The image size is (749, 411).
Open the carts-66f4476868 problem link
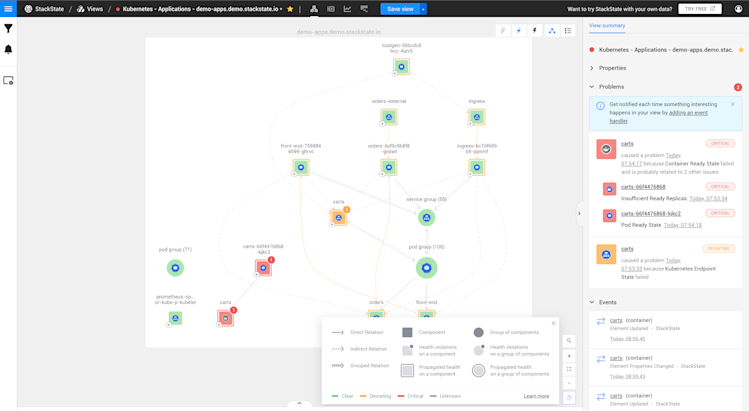click(643, 186)
